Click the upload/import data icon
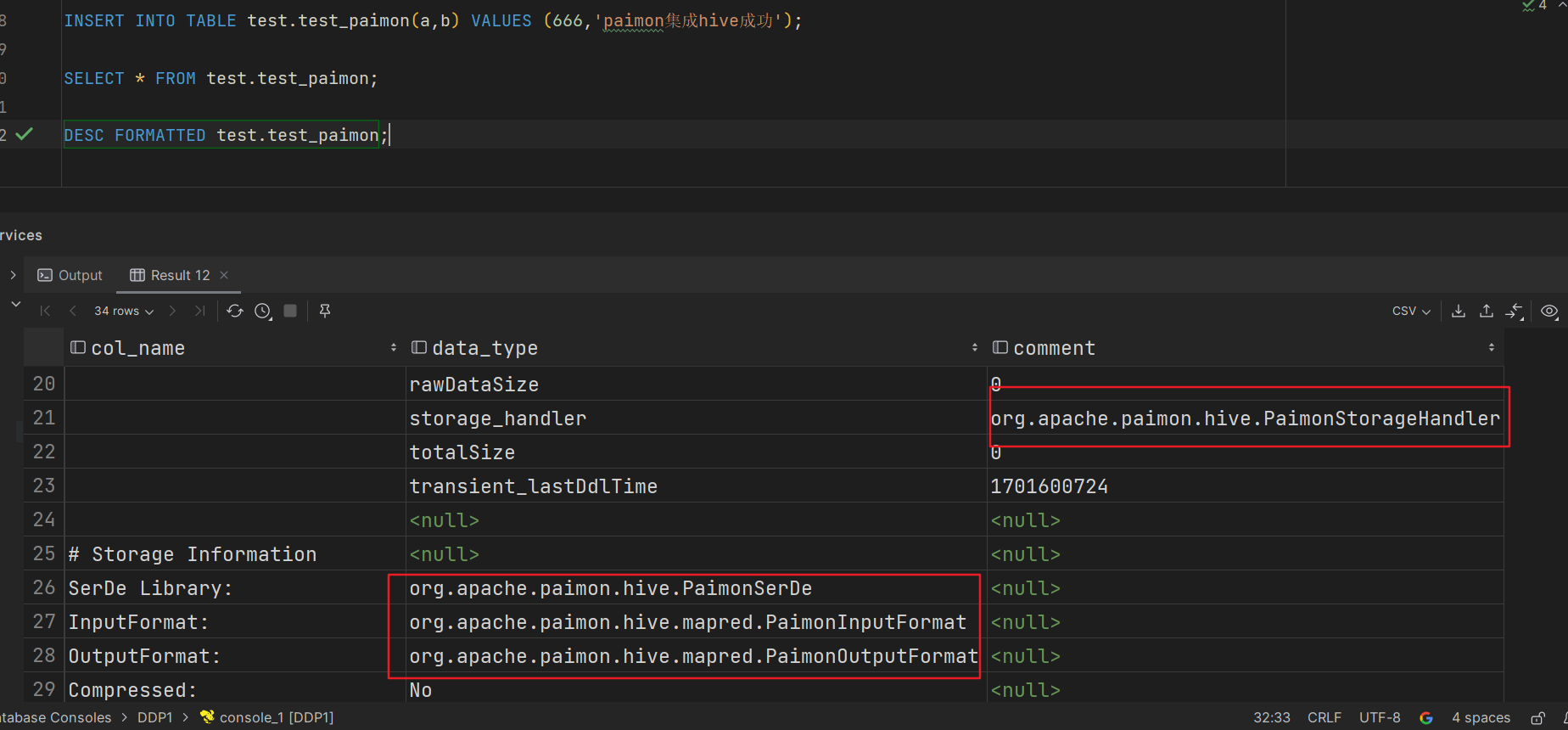 (1487, 311)
